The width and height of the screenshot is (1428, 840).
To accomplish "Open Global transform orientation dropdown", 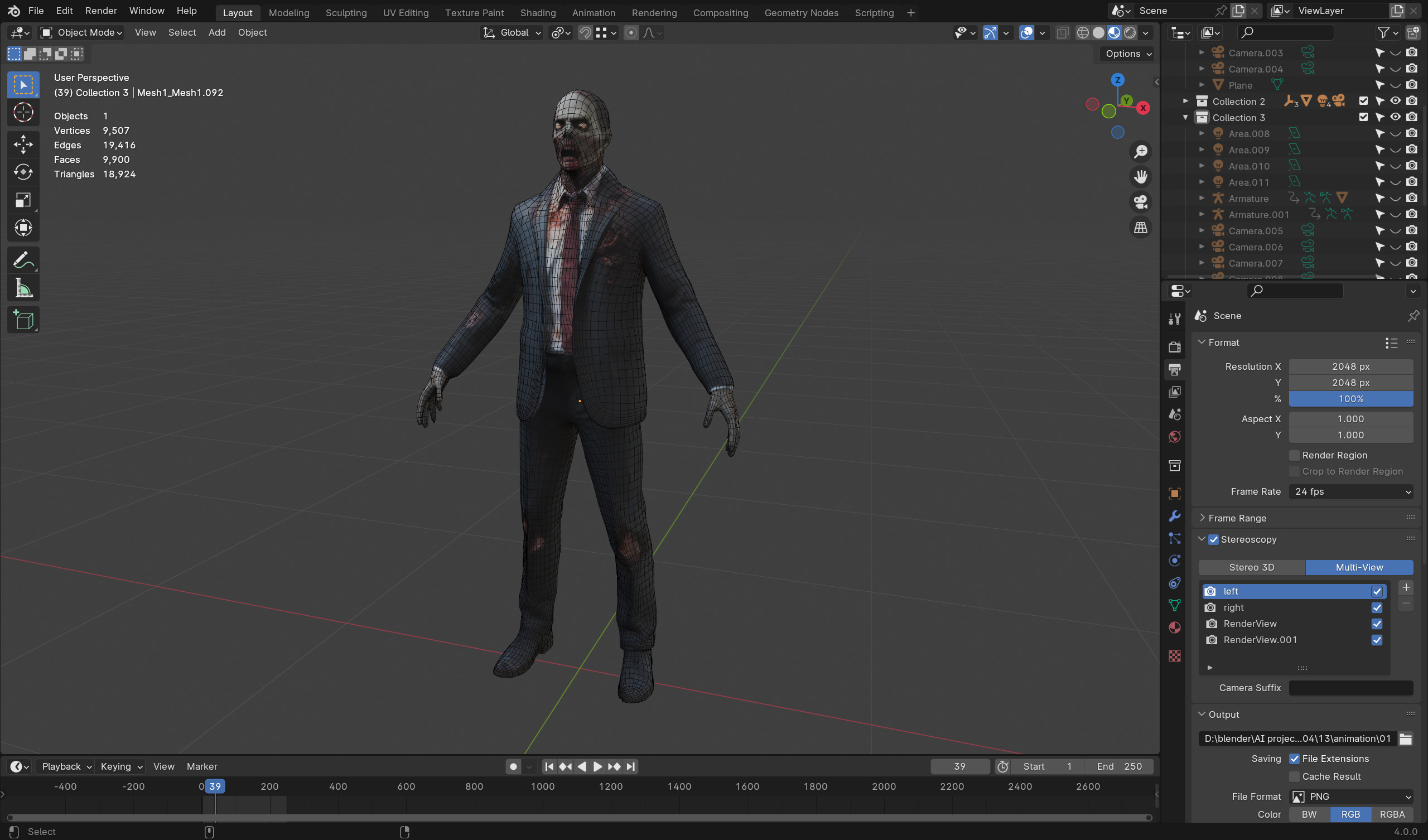I will point(512,33).
